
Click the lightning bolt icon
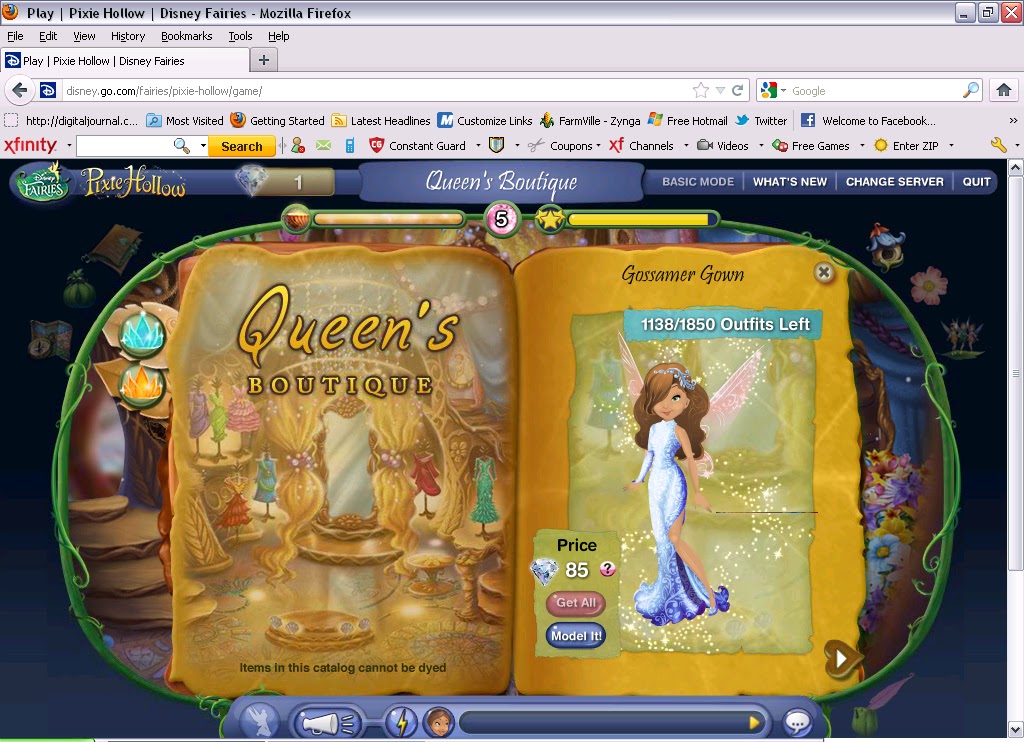coord(402,722)
